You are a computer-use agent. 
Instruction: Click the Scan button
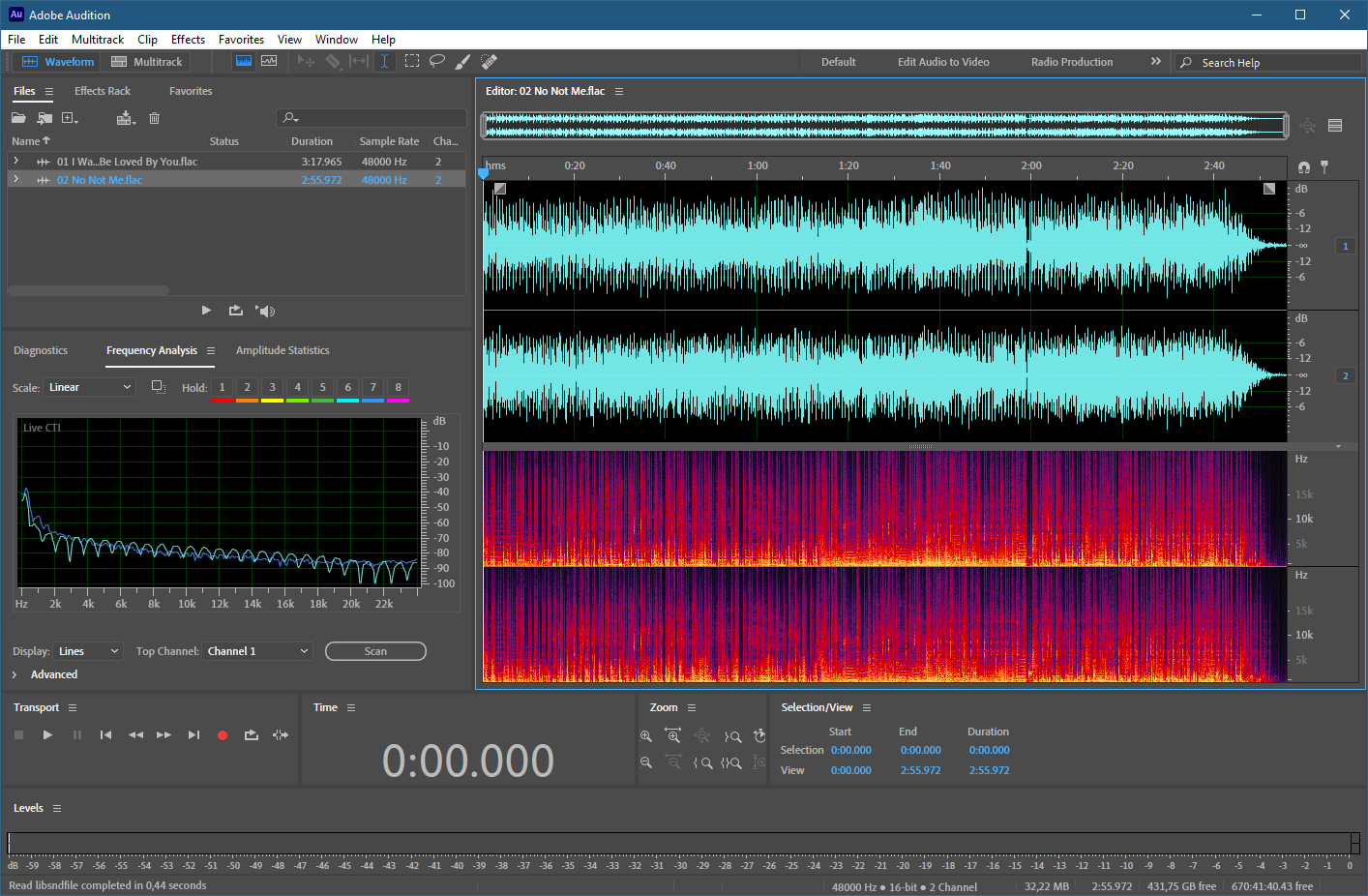[x=375, y=651]
